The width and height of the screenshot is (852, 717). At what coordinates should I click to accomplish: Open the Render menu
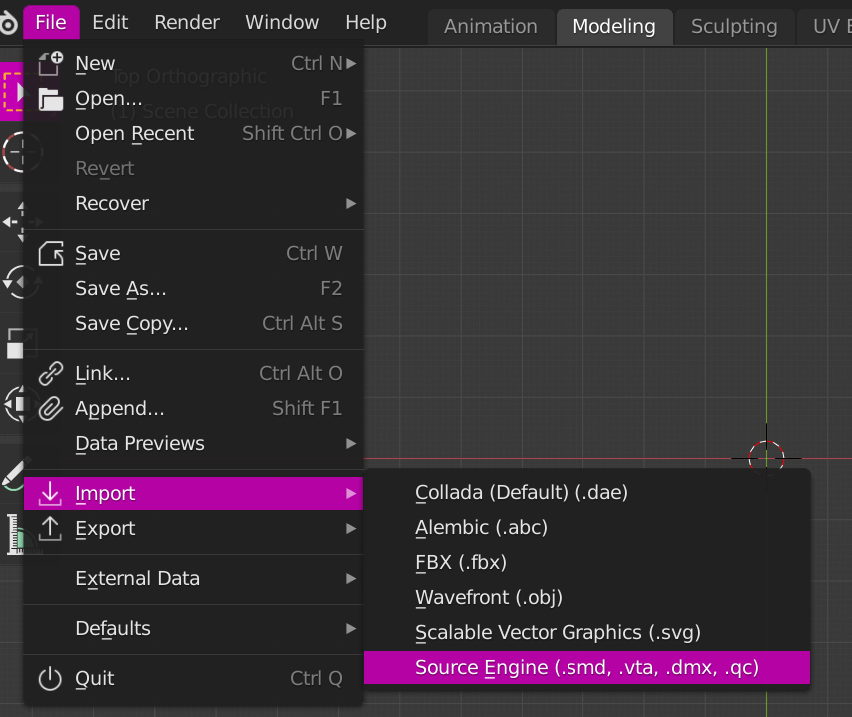[186, 22]
